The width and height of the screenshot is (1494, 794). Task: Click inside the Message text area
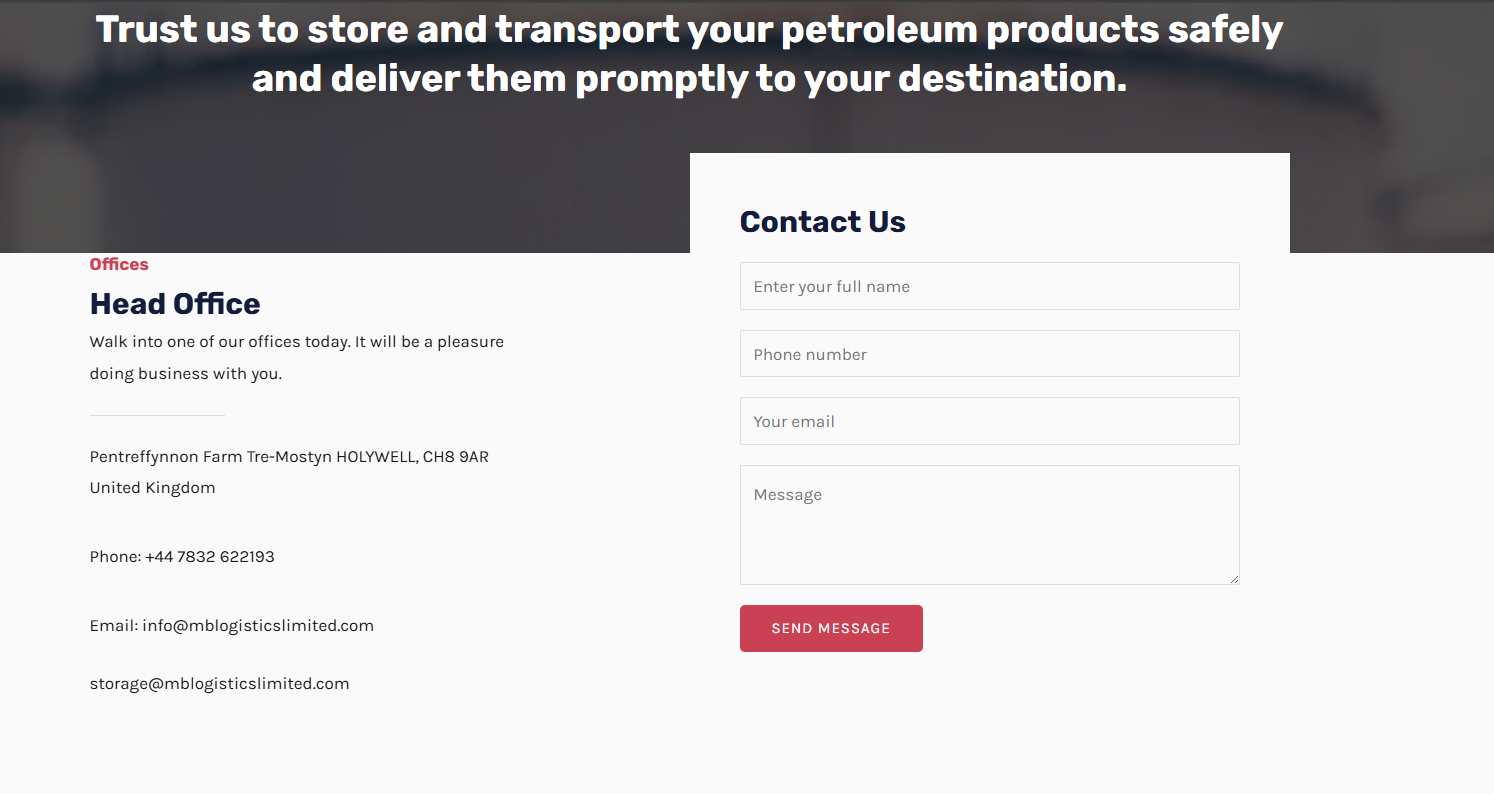pos(989,525)
